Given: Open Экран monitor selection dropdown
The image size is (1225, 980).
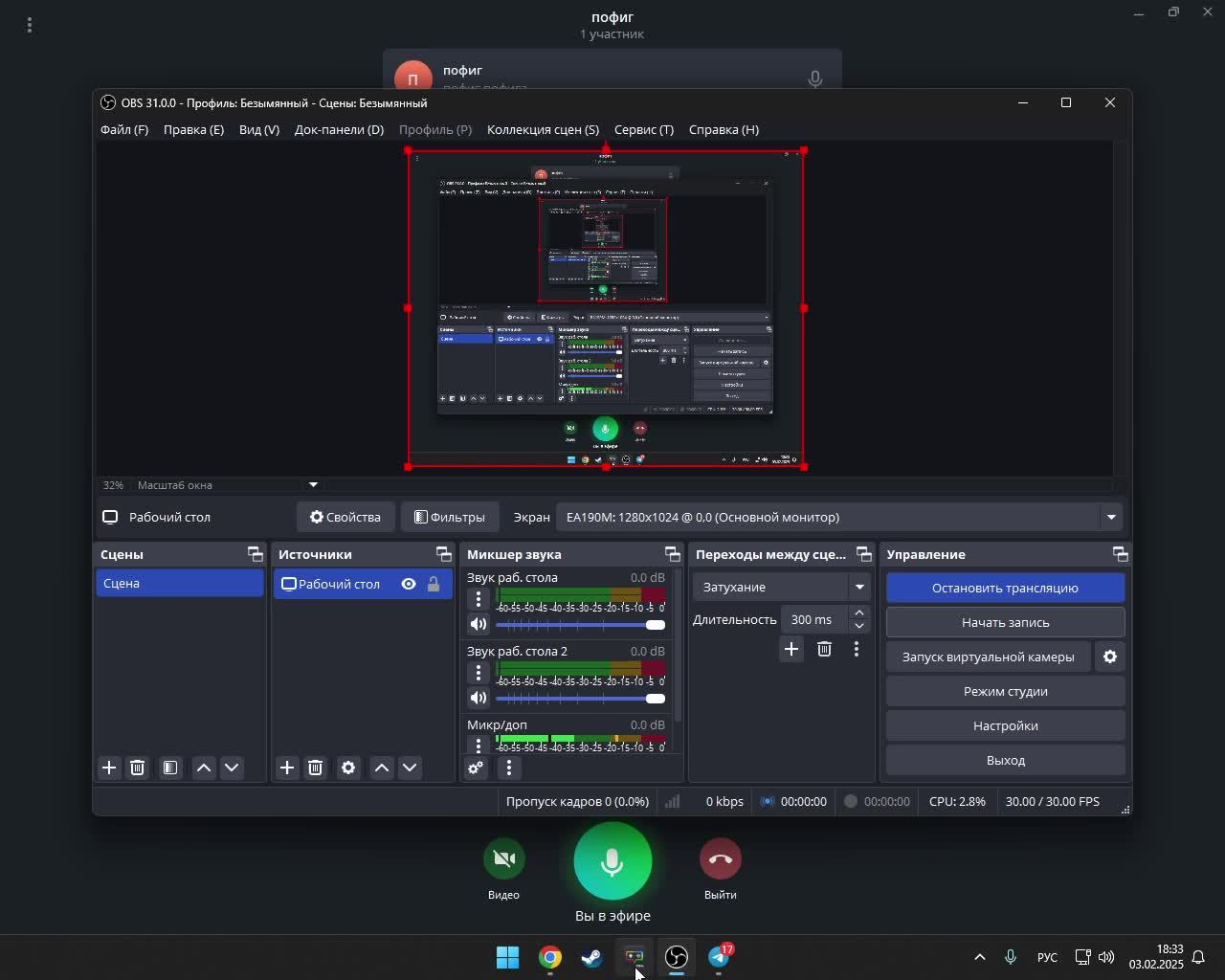Looking at the screenshot, I should point(839,517).
